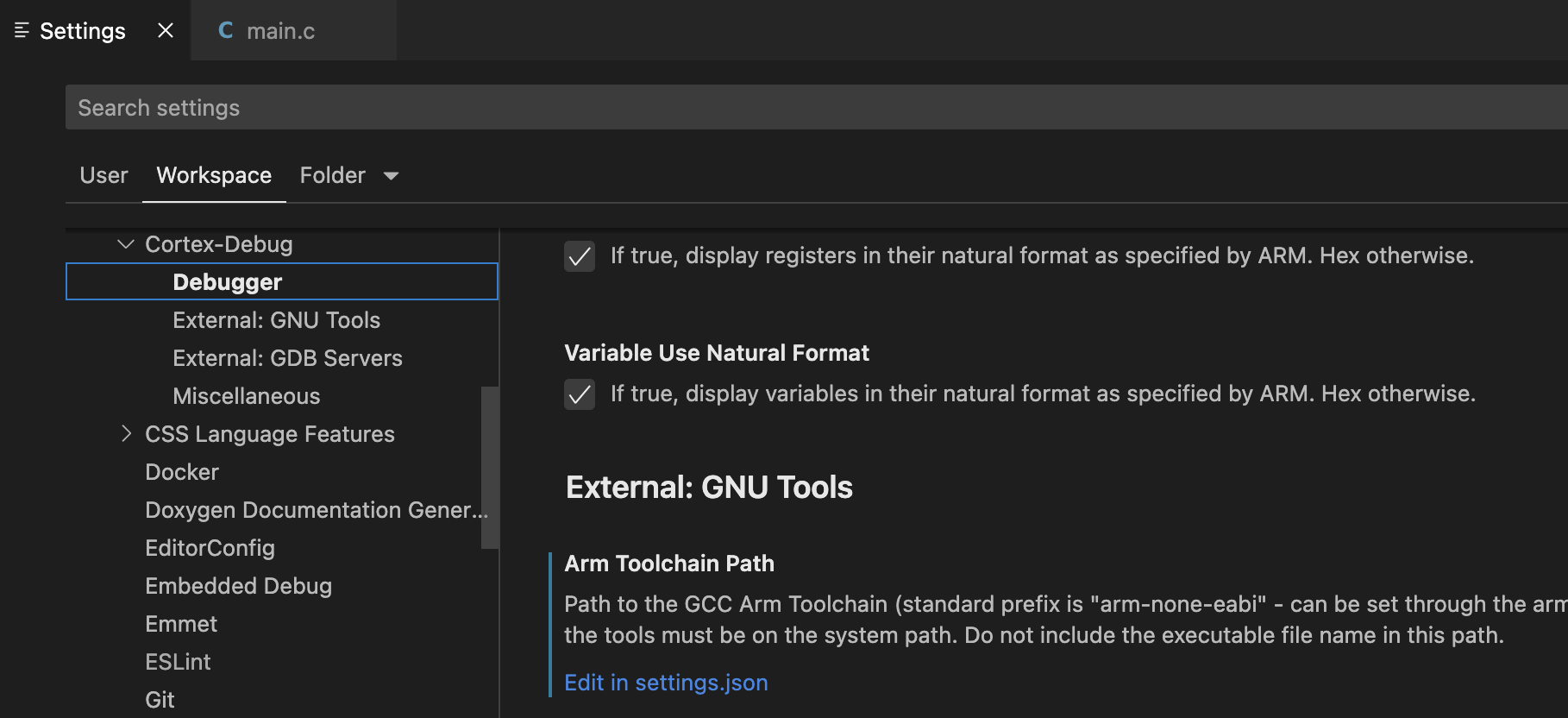Select the Folder settings scope tab
Image resolution: width=1568 pixels, height=718 pixels.
click(333, 175)
